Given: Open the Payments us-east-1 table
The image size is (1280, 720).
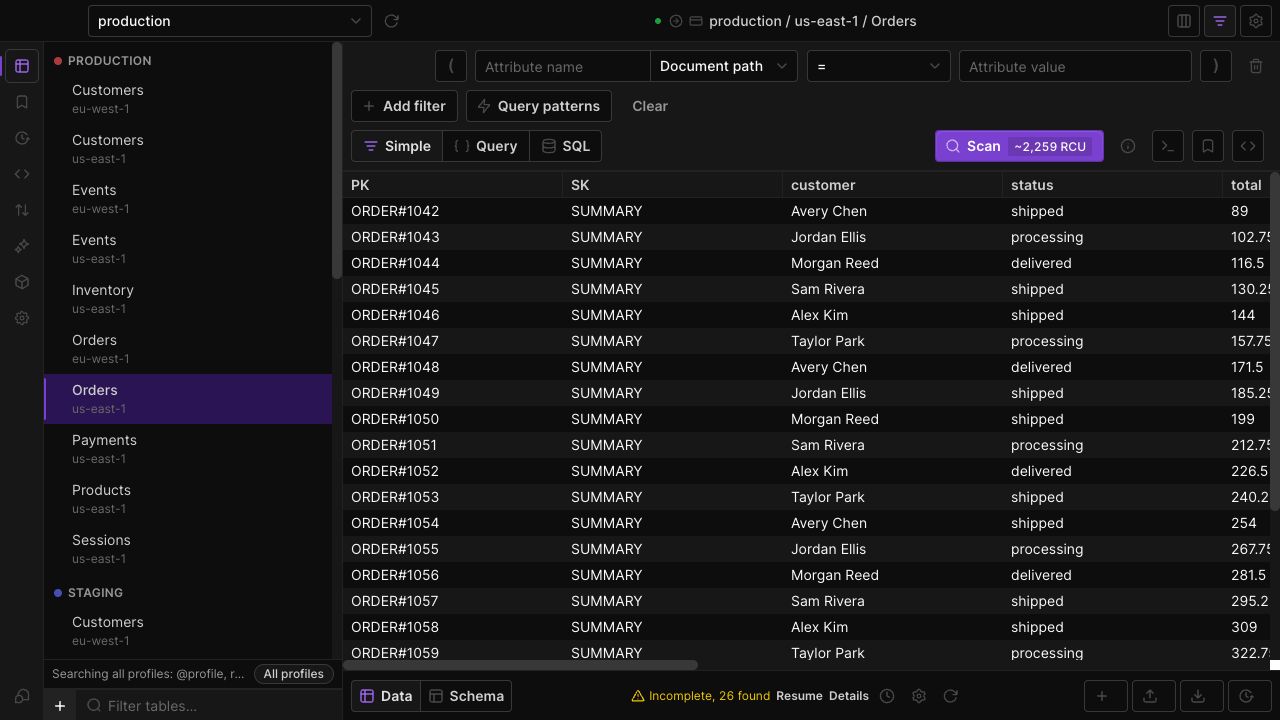Looking at the screenshot, I should pos(188,449).
